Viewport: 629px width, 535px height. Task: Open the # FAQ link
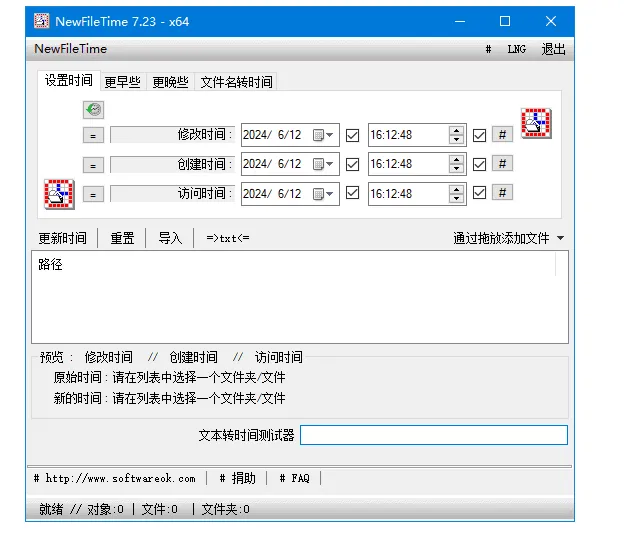pos(294,478)
